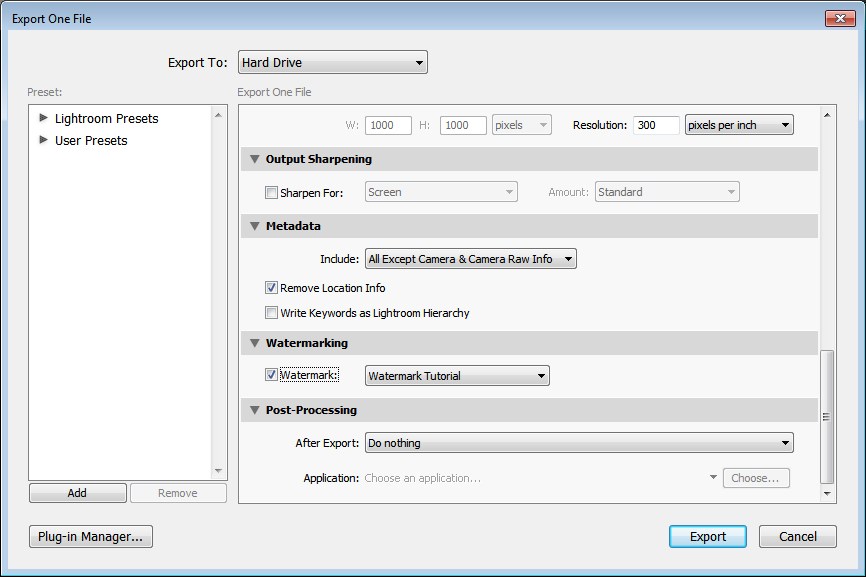The width and height of the screenshot is (866, 577).
Task: Enable the Sharpen For checkbox
Action: pos(271,193)
